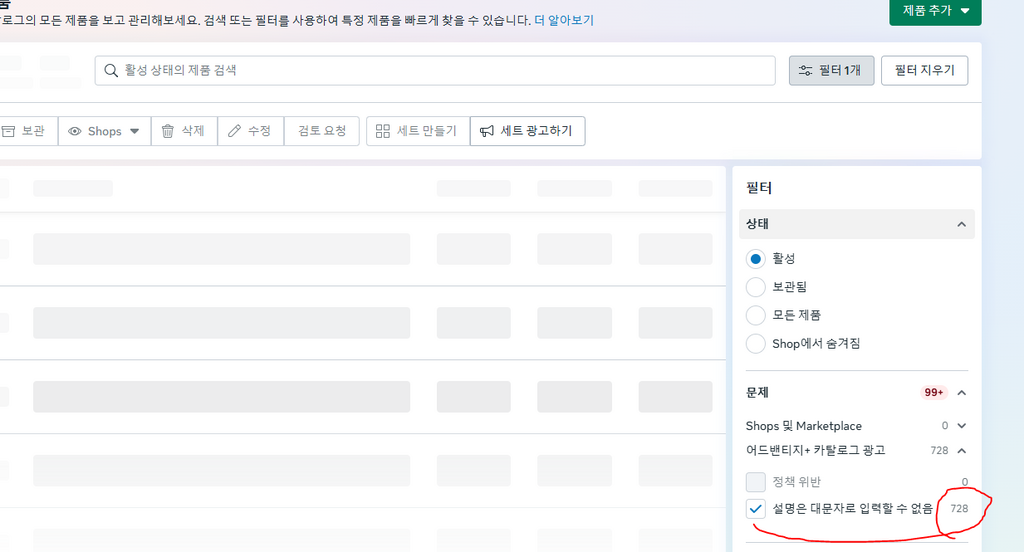Click the 세트 만들기 button
1024x552 pixels.
(418, 131)
